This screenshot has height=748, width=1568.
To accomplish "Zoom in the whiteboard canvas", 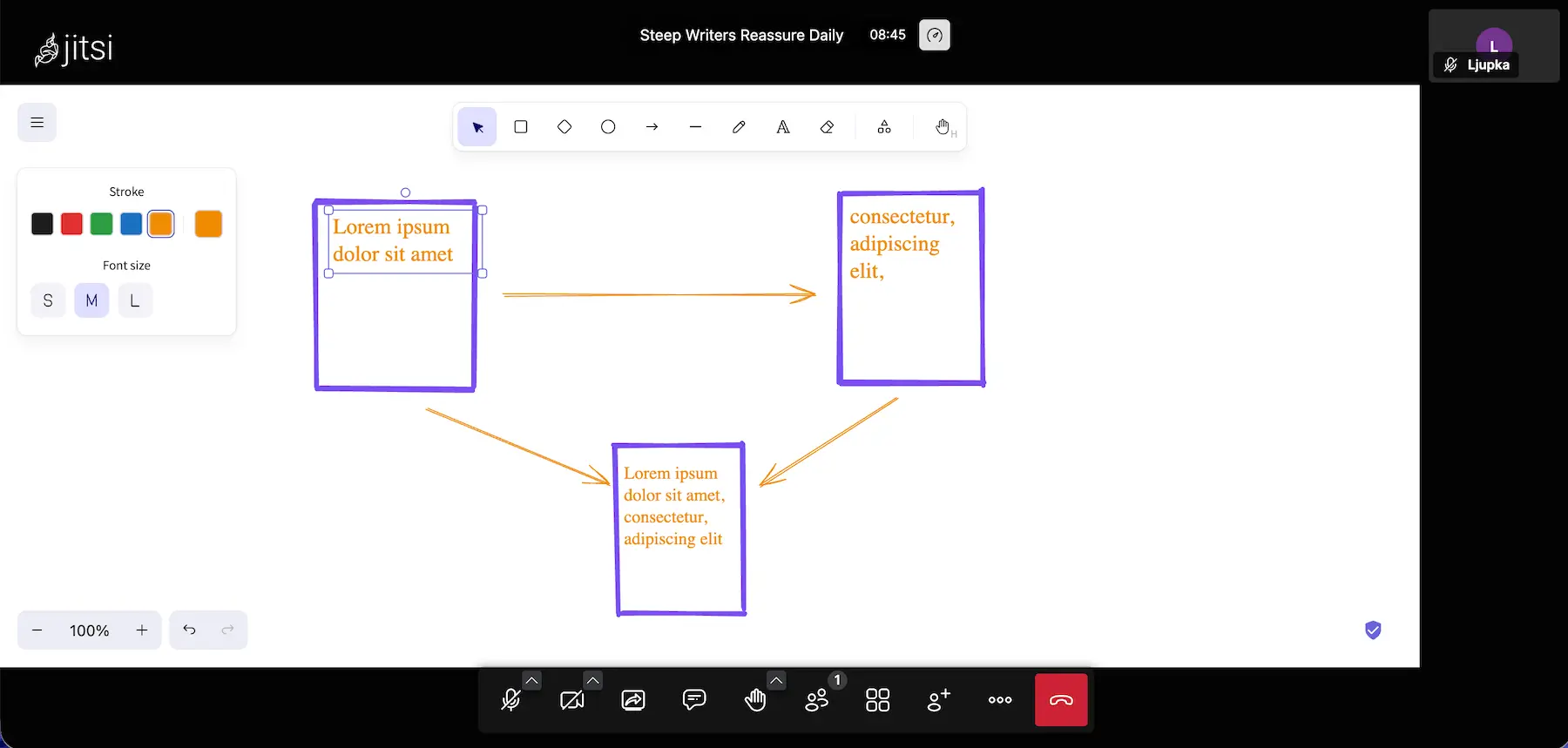I will pos(142,630).
